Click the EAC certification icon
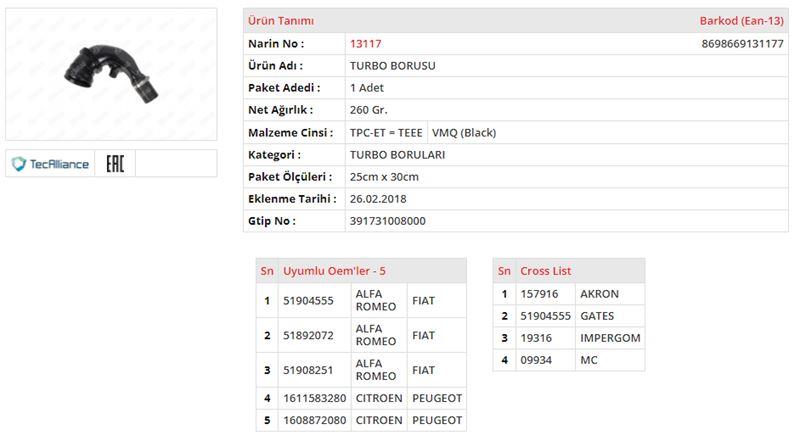Viewport: 800px width, 441px height. [x=115, y=164]
